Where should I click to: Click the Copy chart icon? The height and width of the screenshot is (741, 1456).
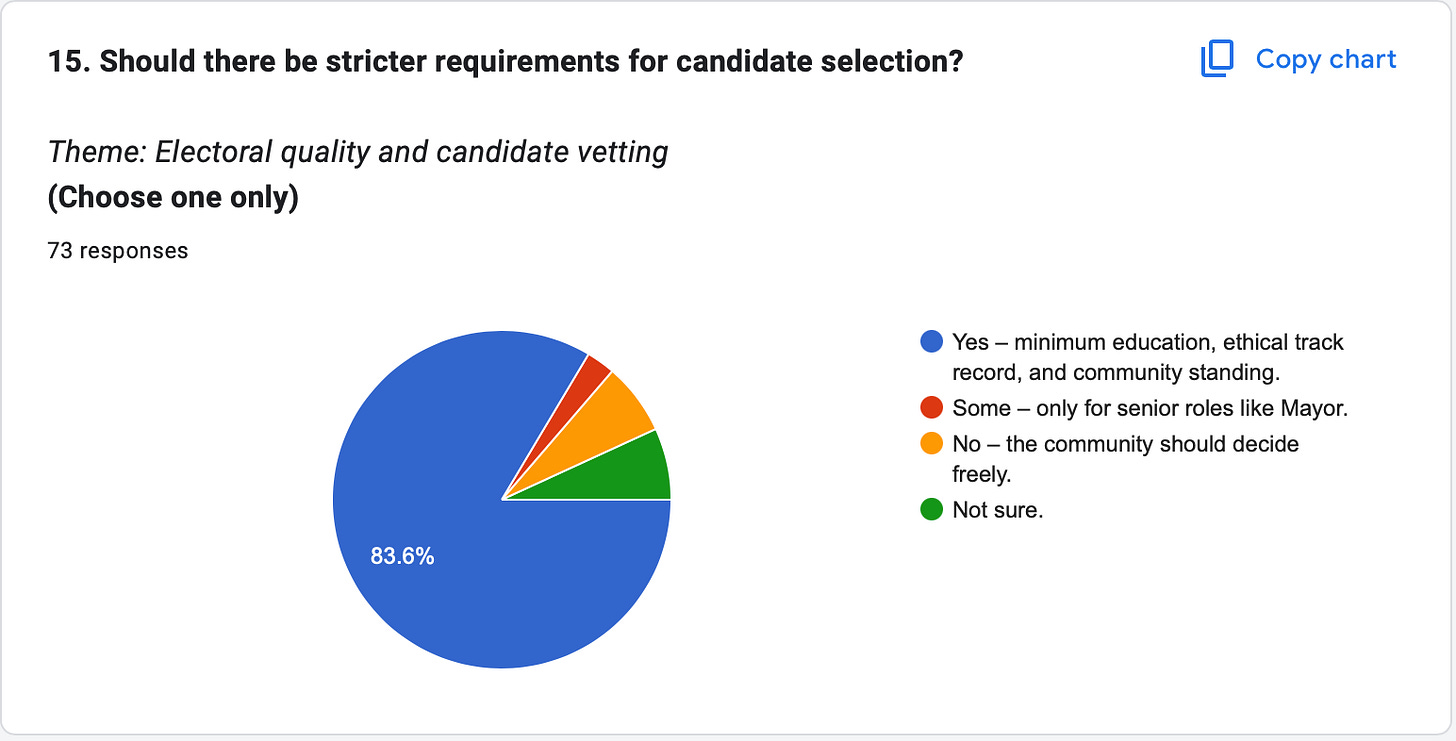pyautogui.click(x=1218, y=60)
